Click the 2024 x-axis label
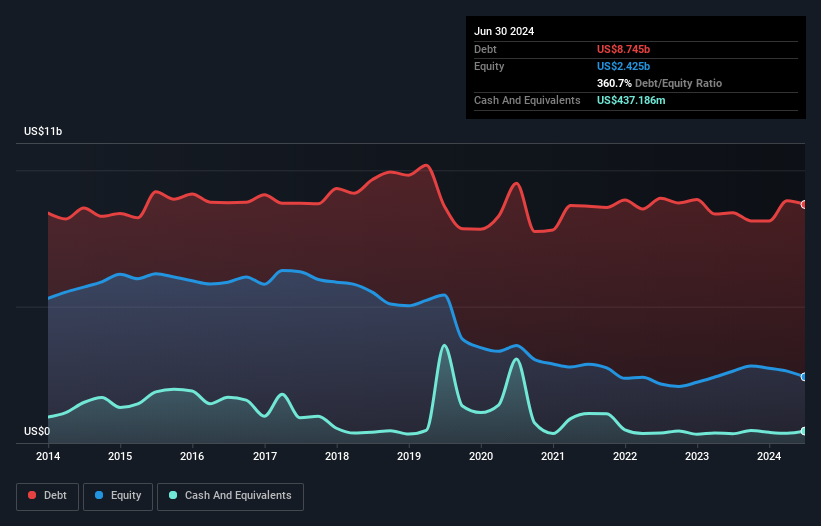821x526 pixels. 769,456
